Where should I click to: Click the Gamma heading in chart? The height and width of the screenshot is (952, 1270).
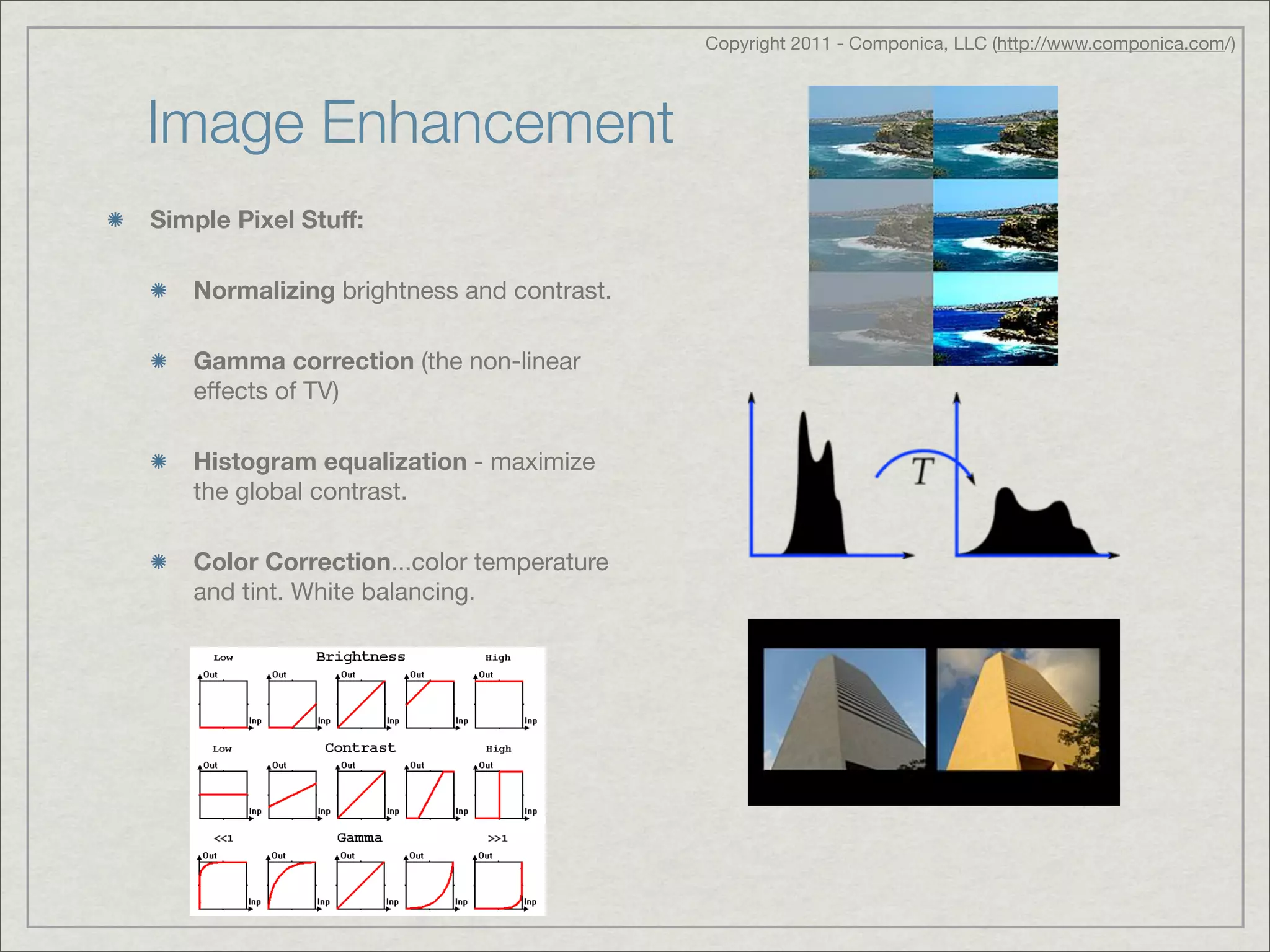pyautogui.click(x=360, y=838)
